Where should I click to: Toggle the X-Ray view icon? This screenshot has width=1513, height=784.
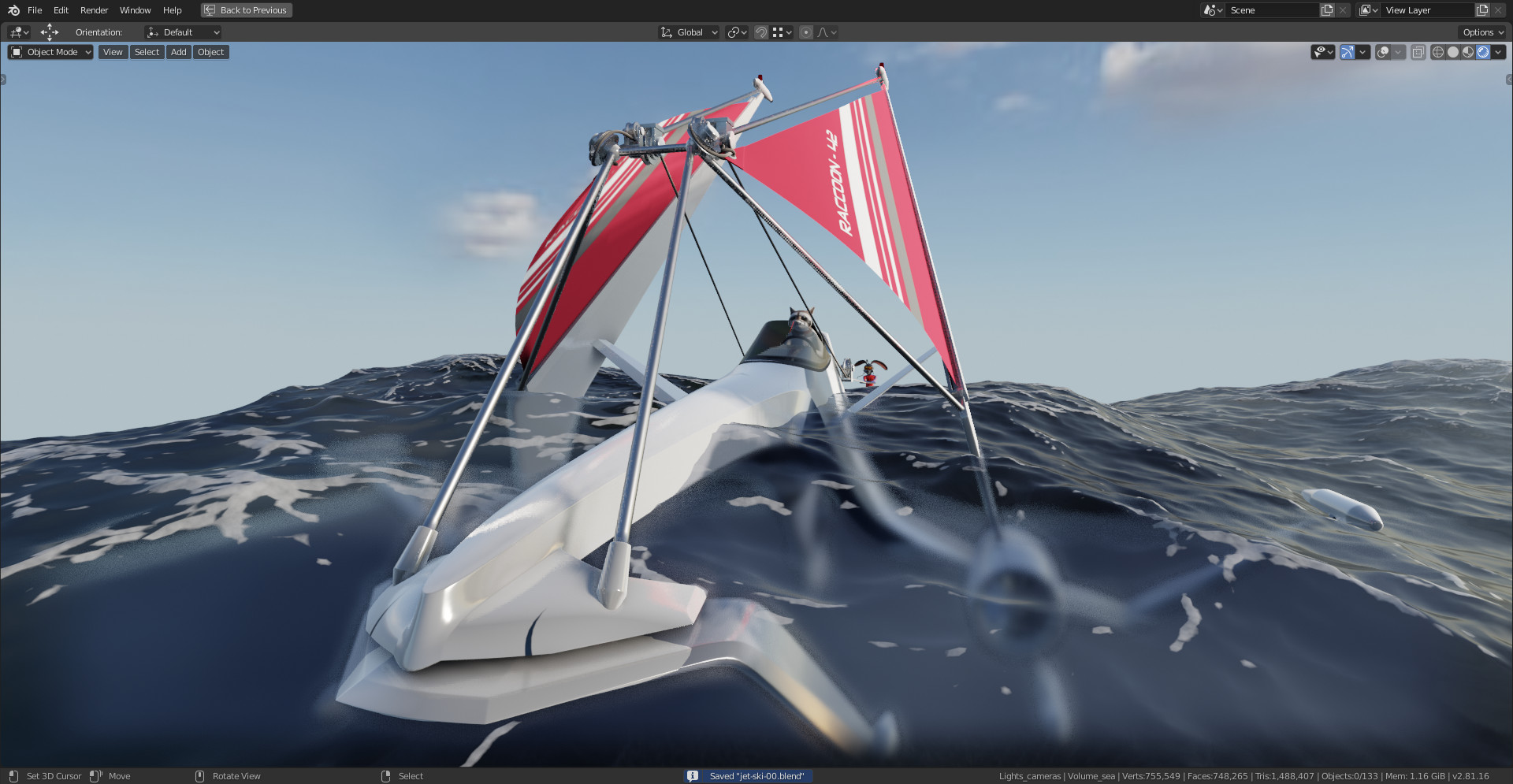tap(1418, 52)
